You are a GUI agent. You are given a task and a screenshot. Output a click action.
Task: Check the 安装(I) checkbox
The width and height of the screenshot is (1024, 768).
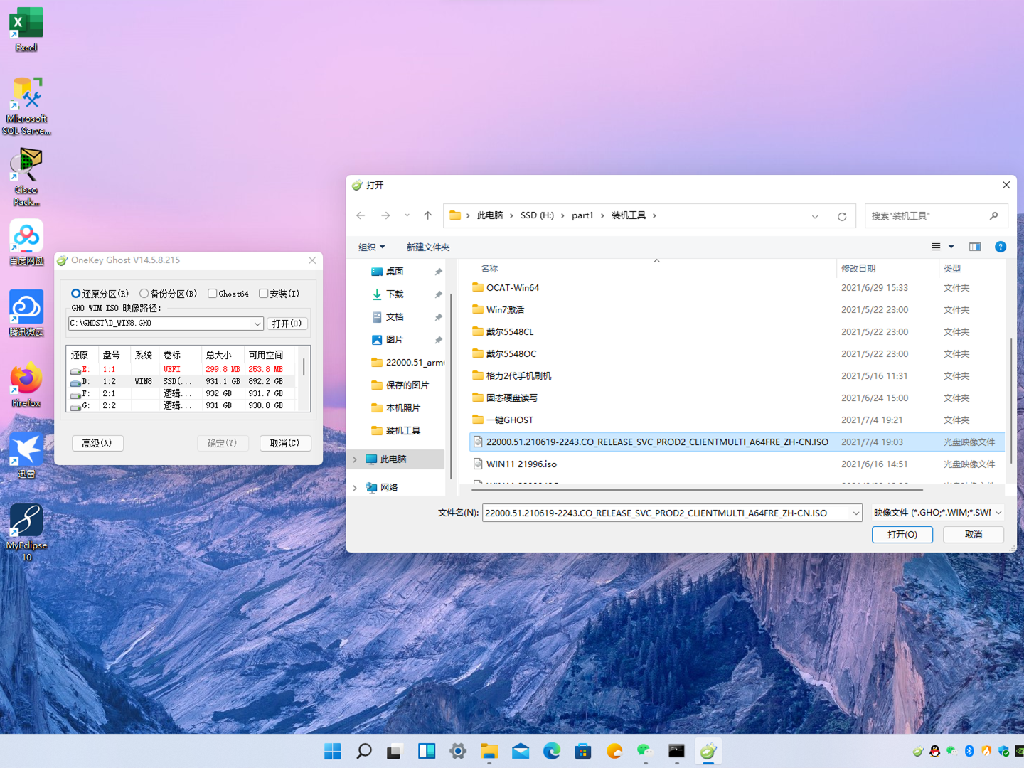click(264, 294)
